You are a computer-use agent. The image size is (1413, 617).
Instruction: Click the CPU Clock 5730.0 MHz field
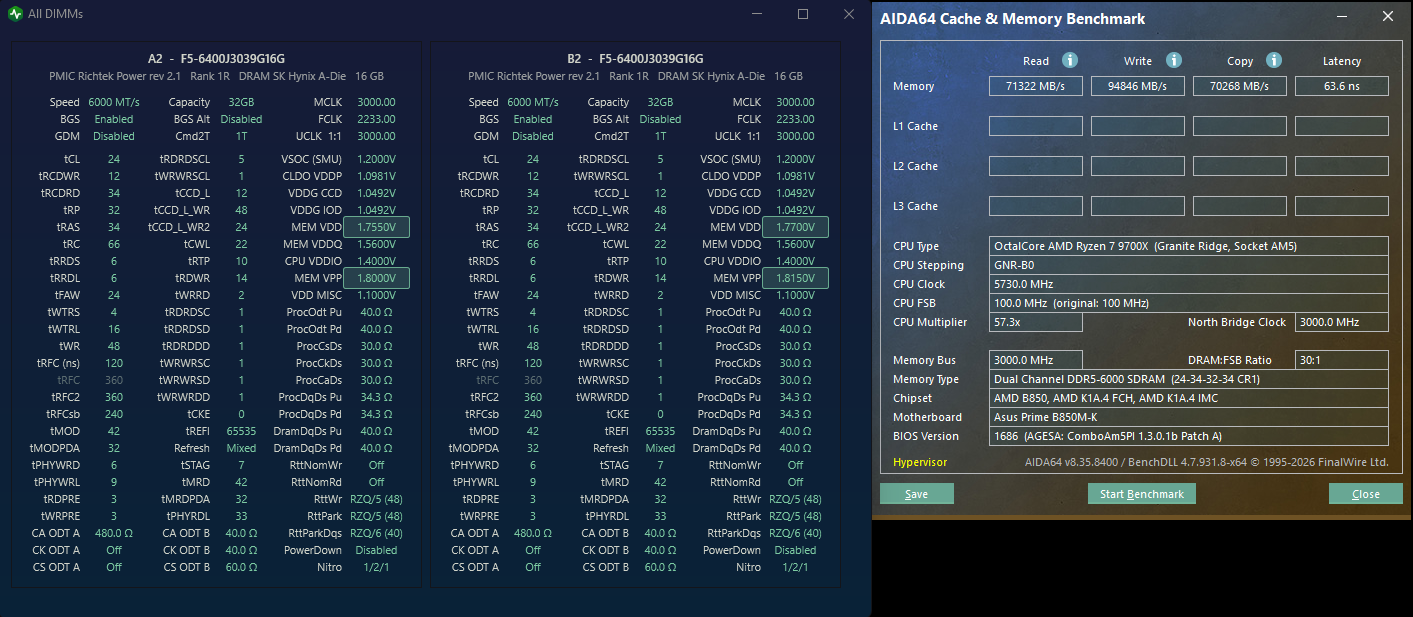[1189, 284]
